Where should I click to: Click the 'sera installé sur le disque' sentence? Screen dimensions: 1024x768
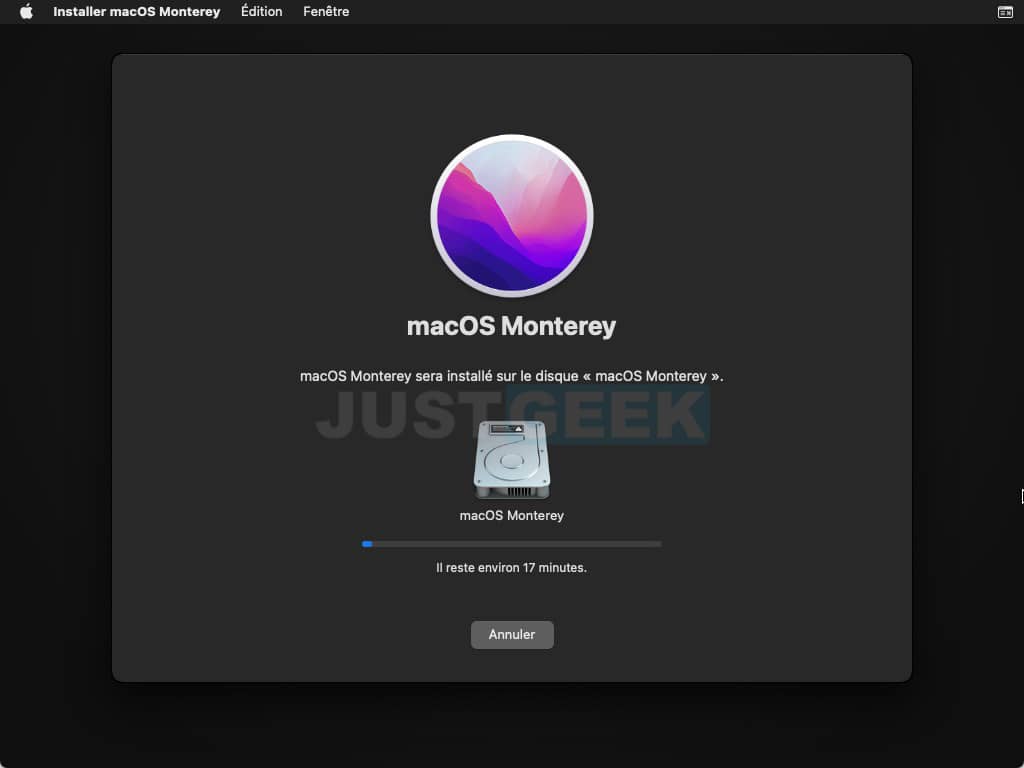point(511,376)
